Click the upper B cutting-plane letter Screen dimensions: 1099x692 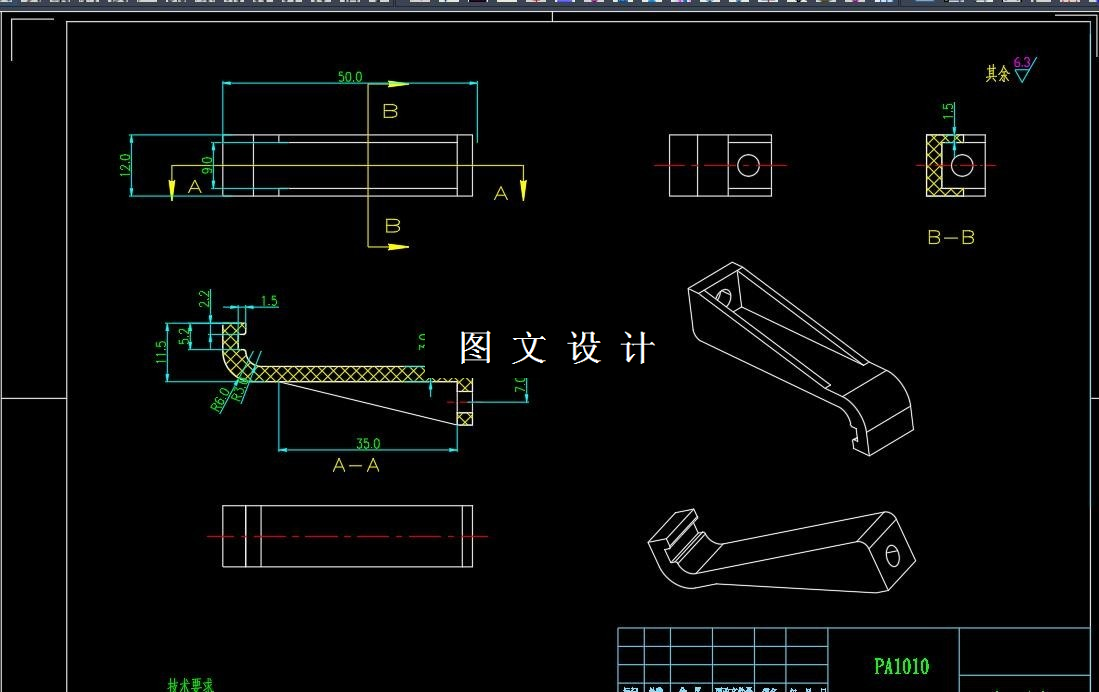click(390, 111)
